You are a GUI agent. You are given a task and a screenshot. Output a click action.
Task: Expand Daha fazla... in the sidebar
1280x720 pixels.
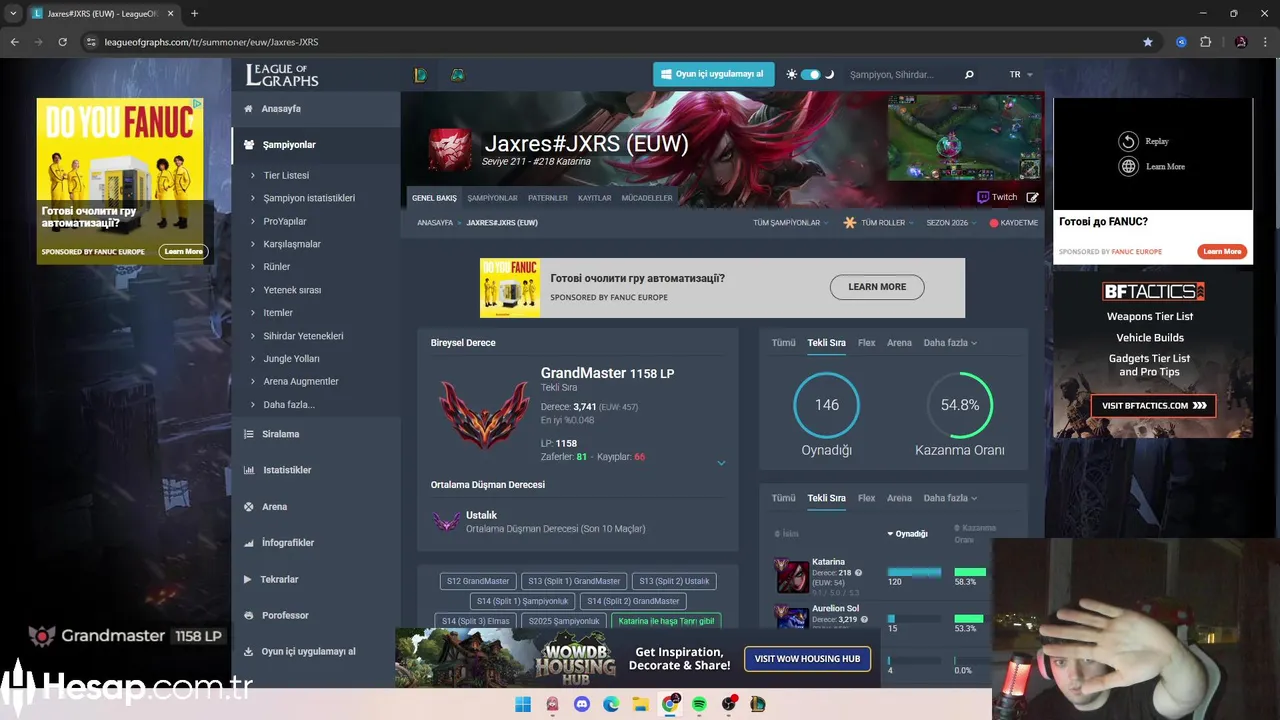pyautogui.click(x=289, y=405)
